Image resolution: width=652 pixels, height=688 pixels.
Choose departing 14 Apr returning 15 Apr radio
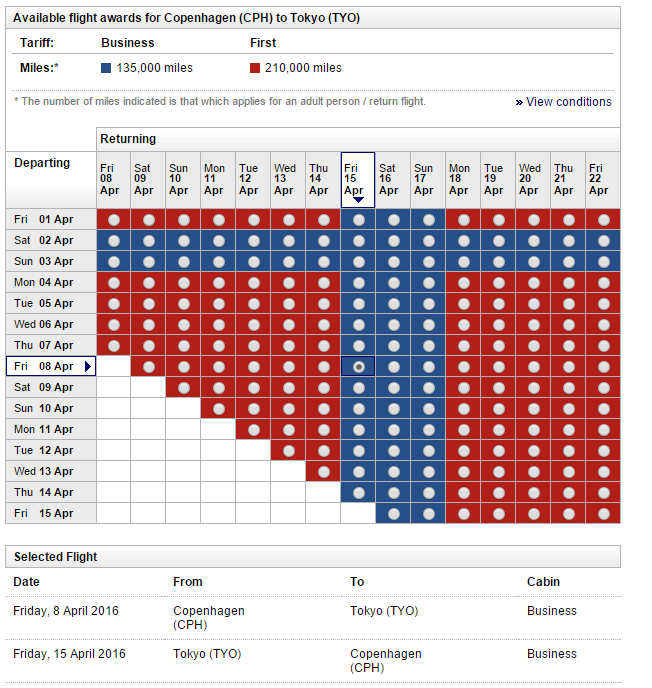coord(358,492)
